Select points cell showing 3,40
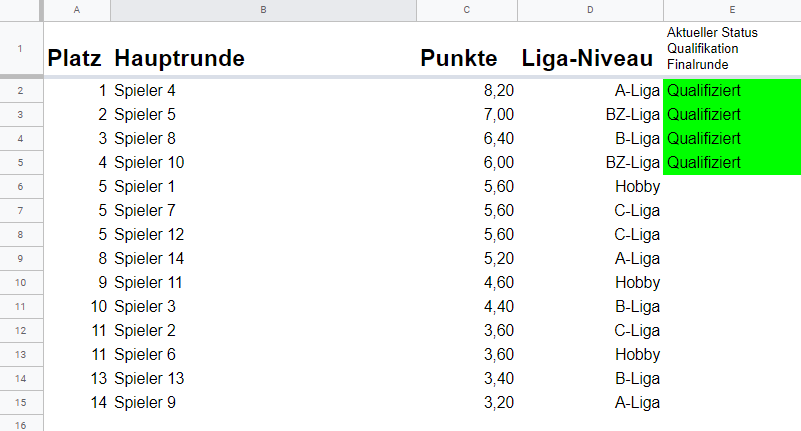 pyautogui.click(x=466, y=378)
